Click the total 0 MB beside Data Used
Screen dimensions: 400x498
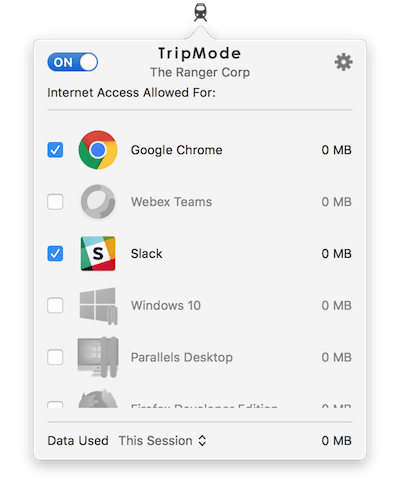pos(337,441)
